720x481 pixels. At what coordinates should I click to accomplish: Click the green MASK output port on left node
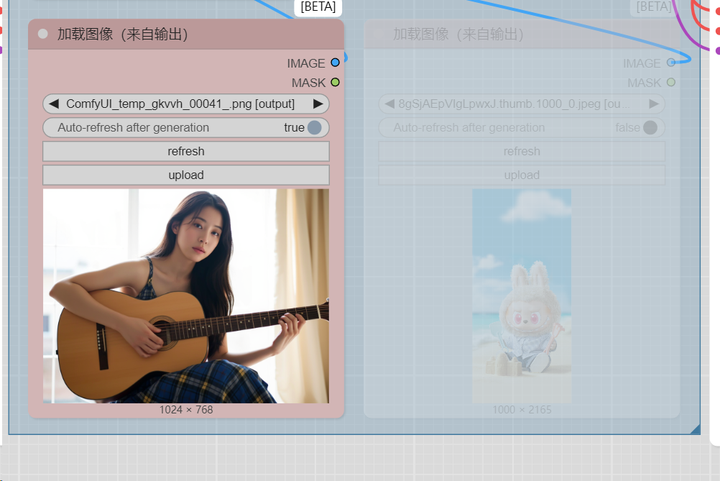[335, 82]
